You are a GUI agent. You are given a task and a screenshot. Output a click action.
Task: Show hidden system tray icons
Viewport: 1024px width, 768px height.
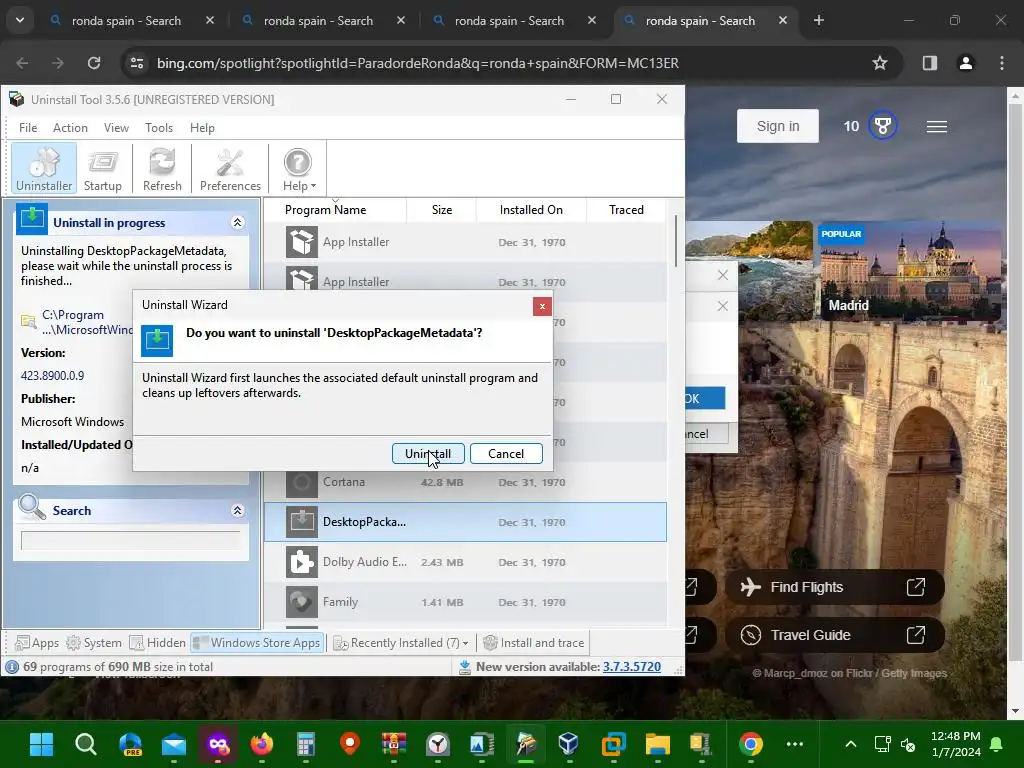(x=851, y=744)
